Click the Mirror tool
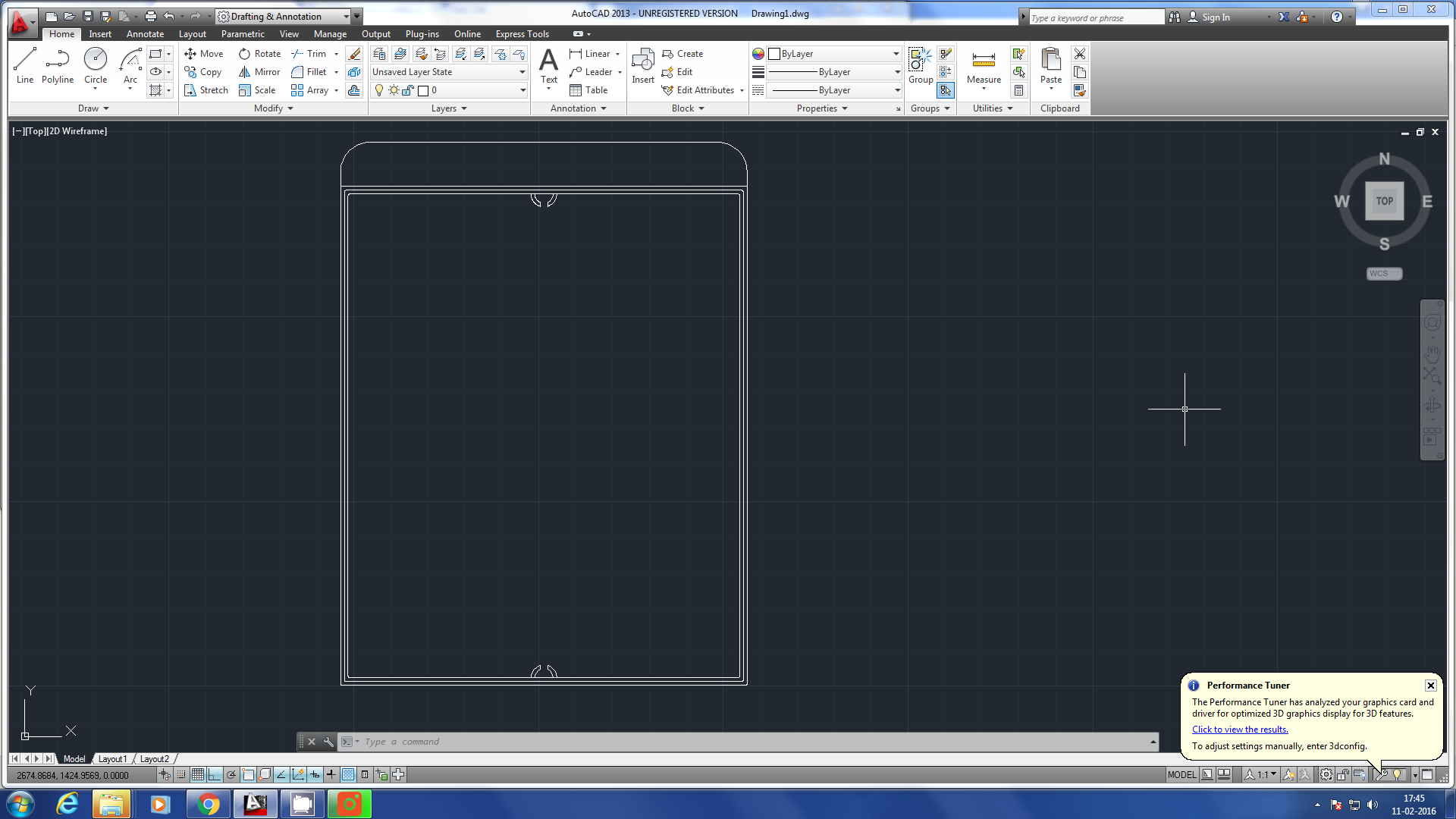The width and height of the screenshot is (1456, 819). point(259,72)
